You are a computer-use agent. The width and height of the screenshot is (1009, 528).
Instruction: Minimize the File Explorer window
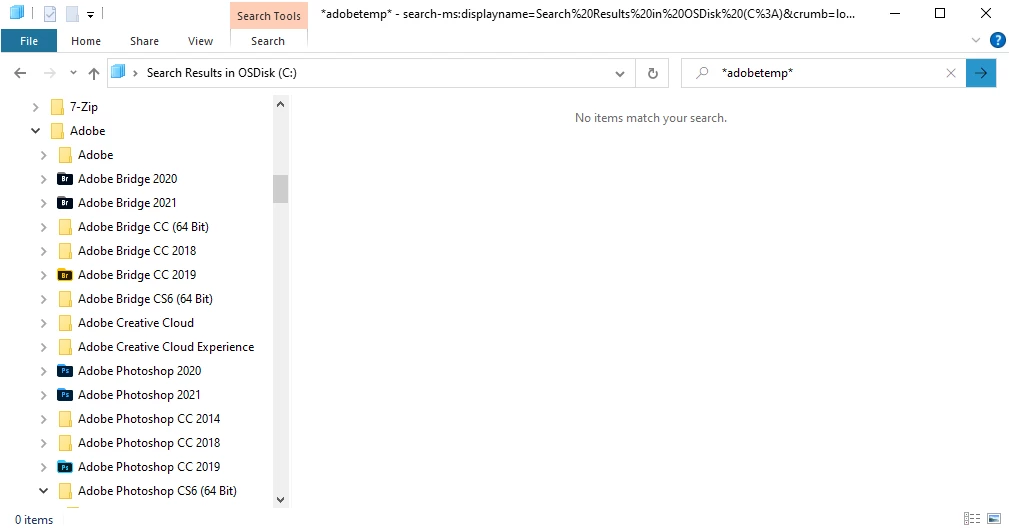pos(894,14)
